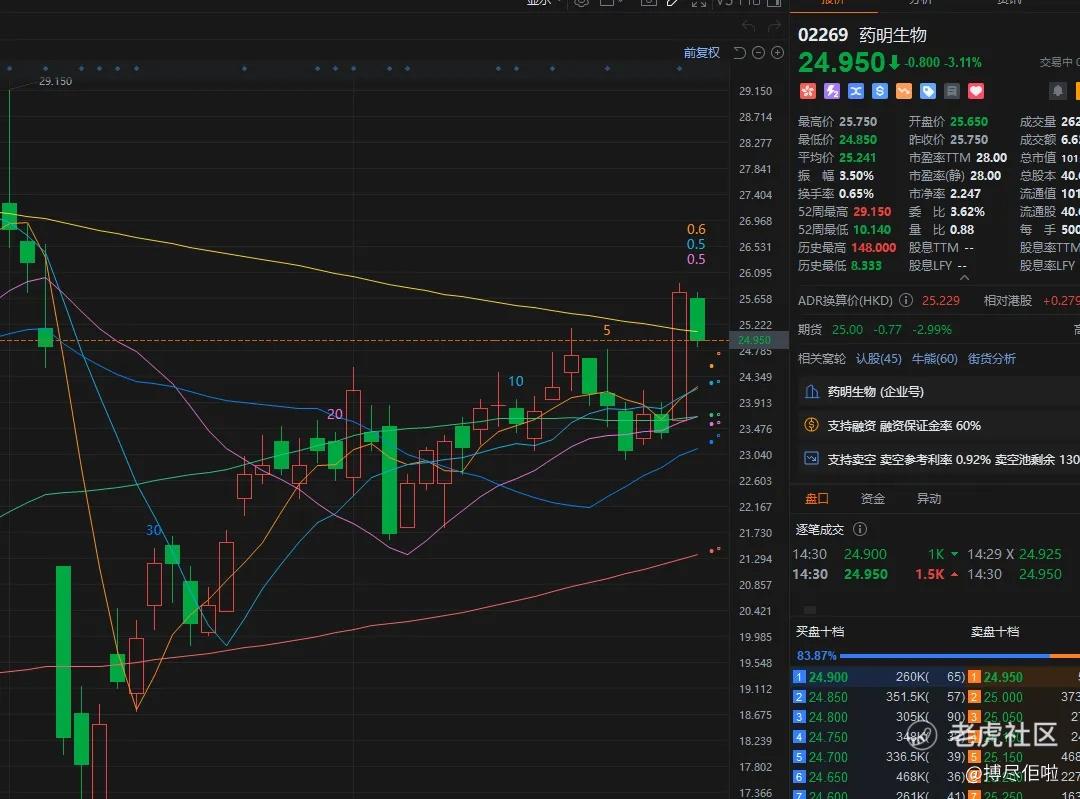Open the 认股(45) warrants link

pos(878,358)
